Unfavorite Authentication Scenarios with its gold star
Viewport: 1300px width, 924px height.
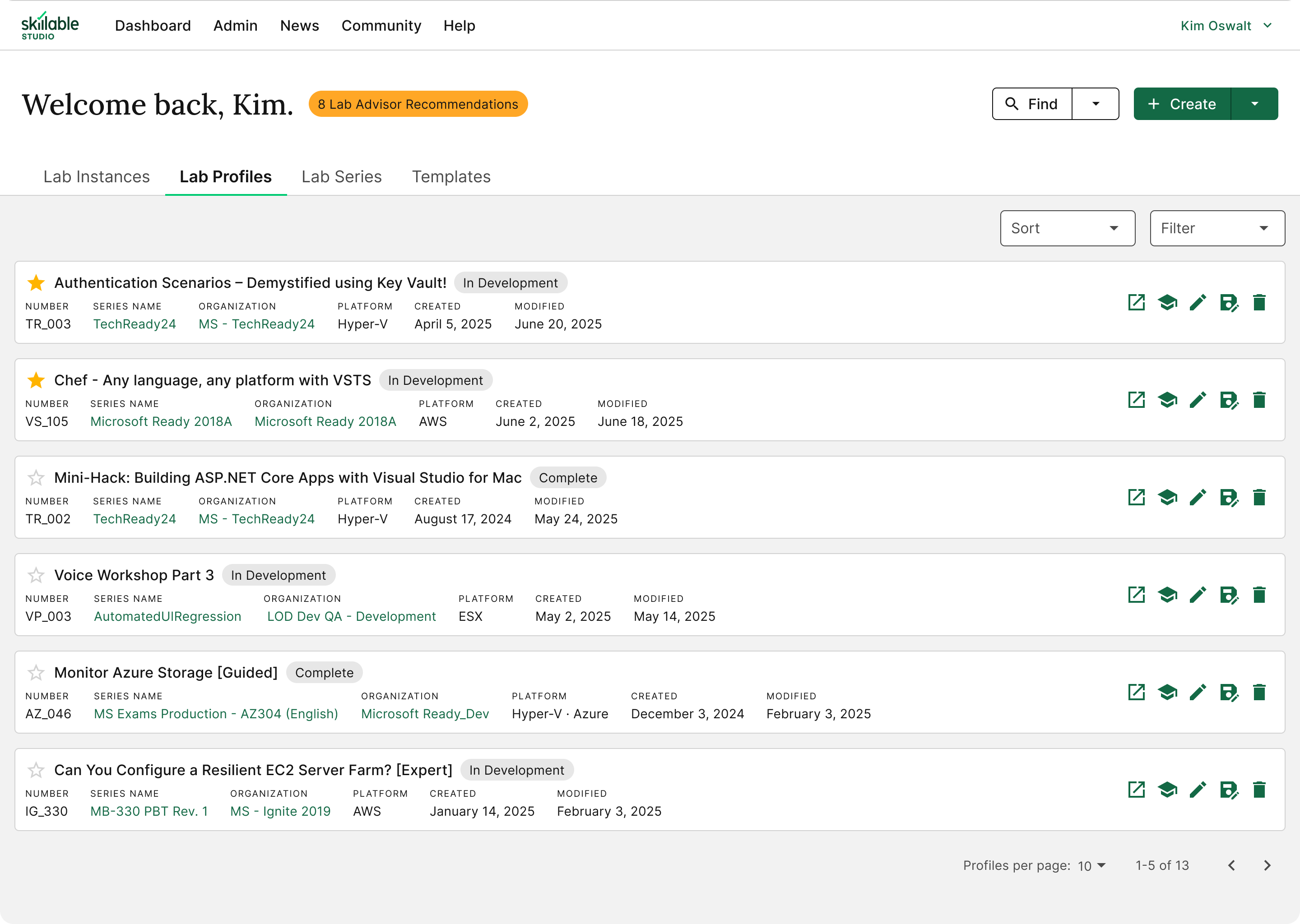[36, 282]
